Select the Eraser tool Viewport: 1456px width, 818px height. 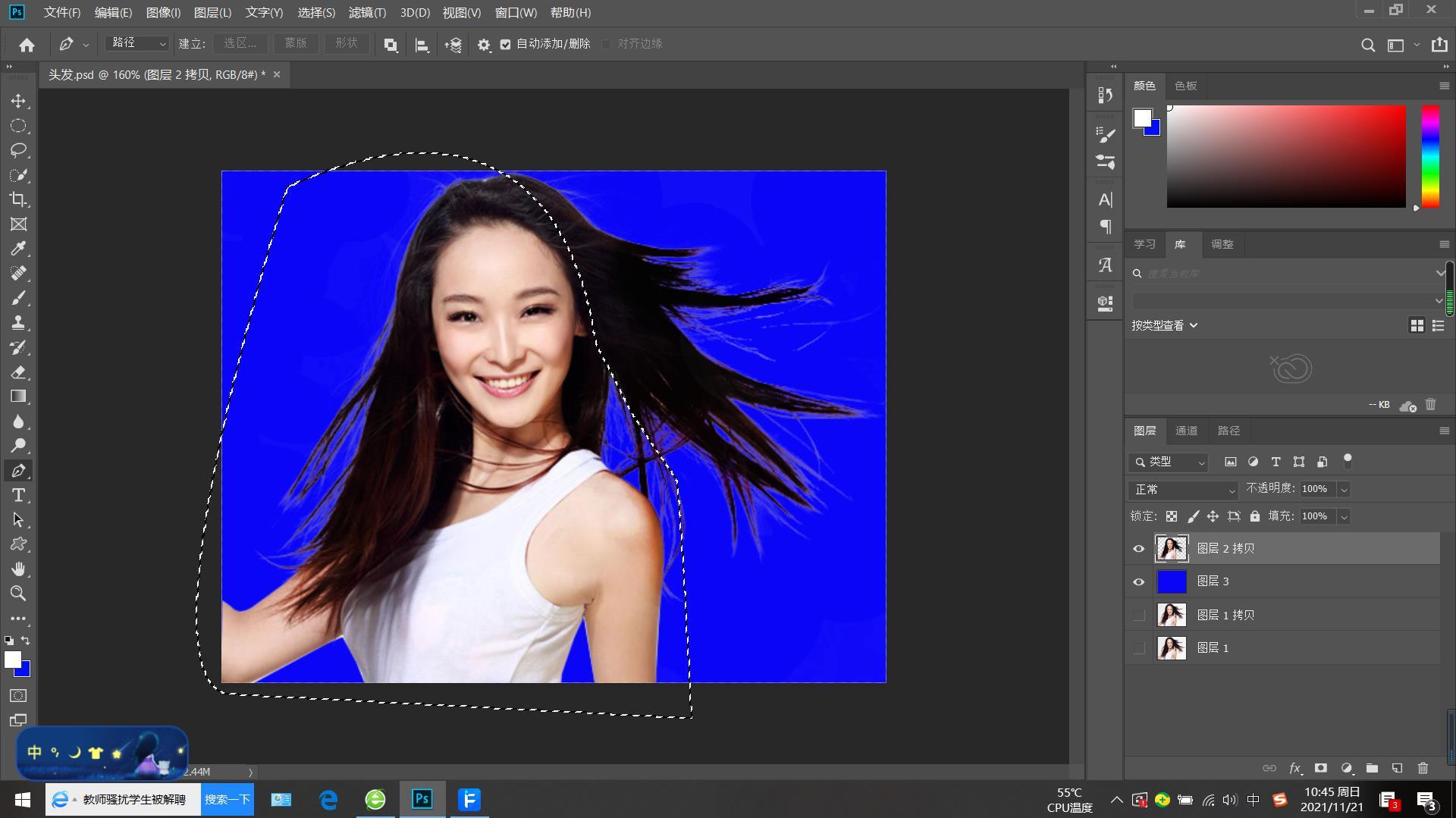click(18, 372)
